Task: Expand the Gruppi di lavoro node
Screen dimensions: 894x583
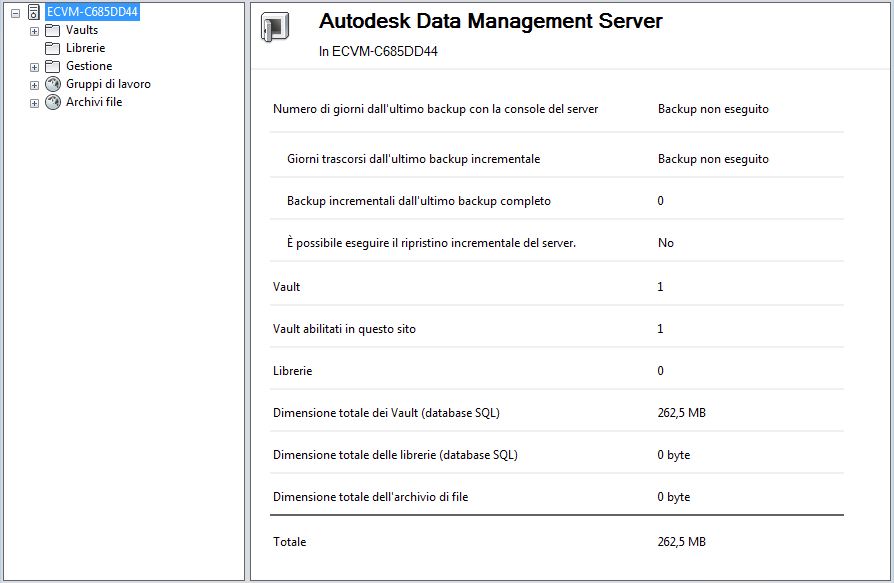Action: 34,85
